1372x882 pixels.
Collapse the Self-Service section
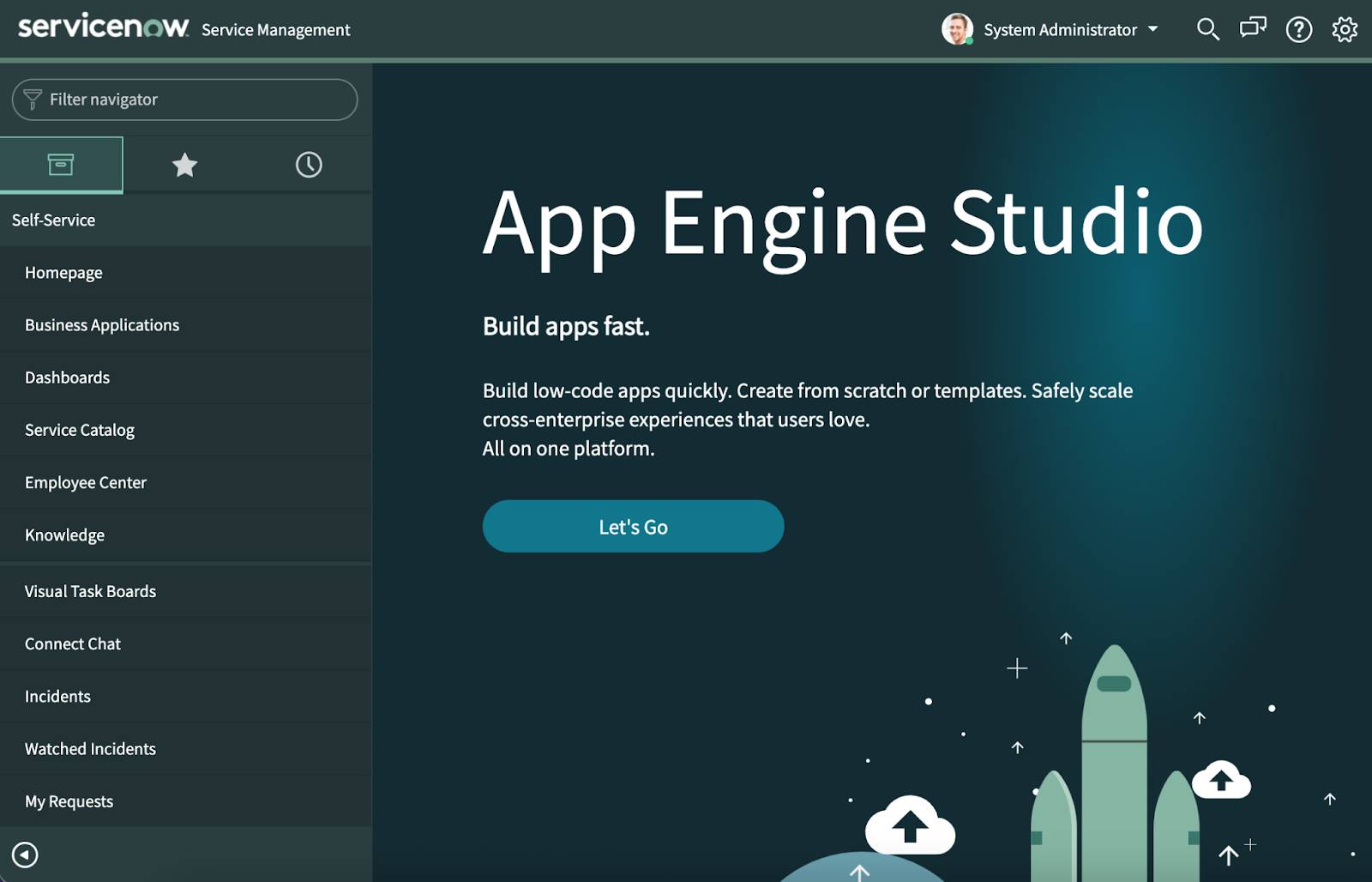(x=185, y=220)
